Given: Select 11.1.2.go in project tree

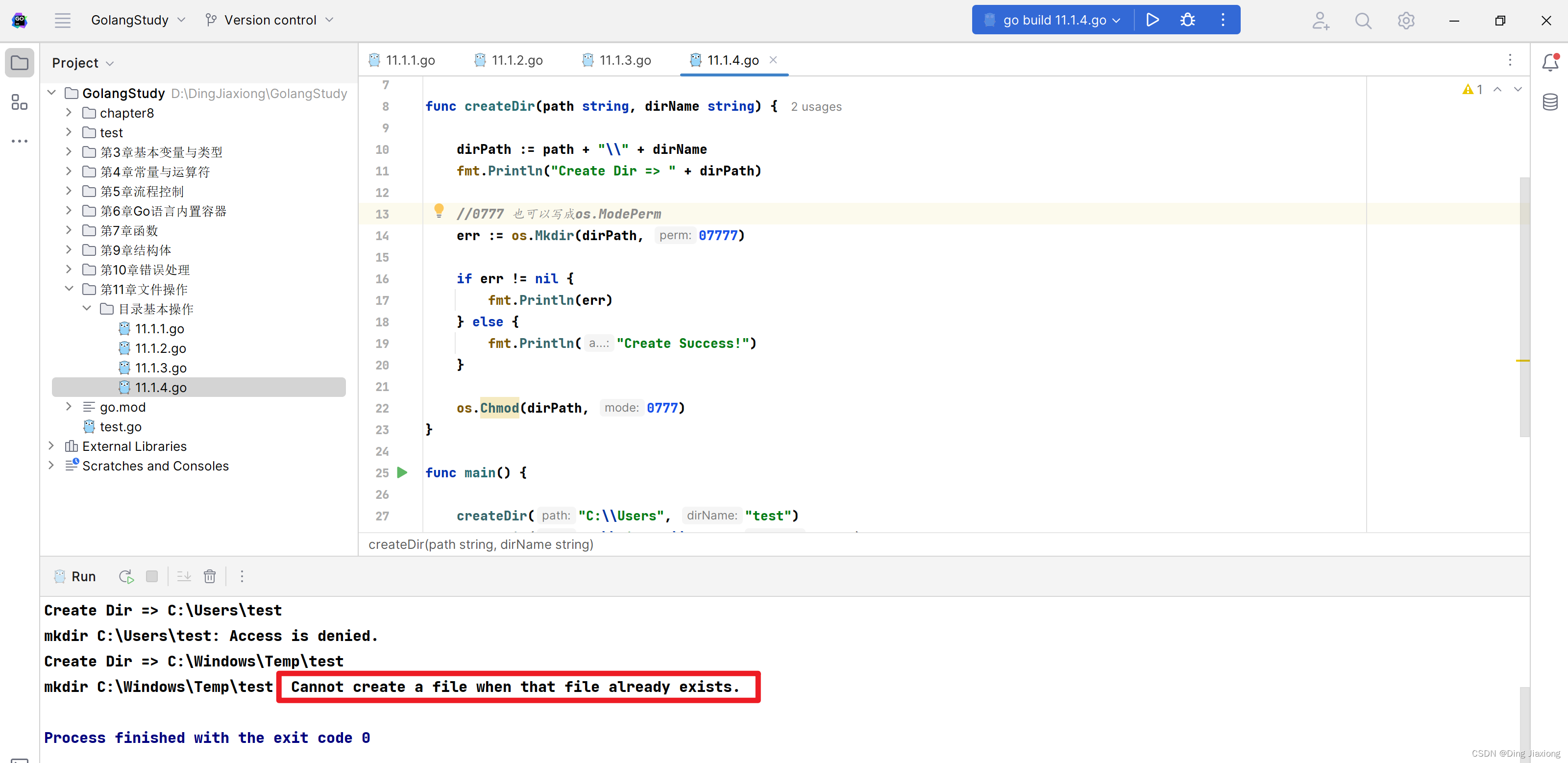Looking at the screenshot, I should 161,348.
